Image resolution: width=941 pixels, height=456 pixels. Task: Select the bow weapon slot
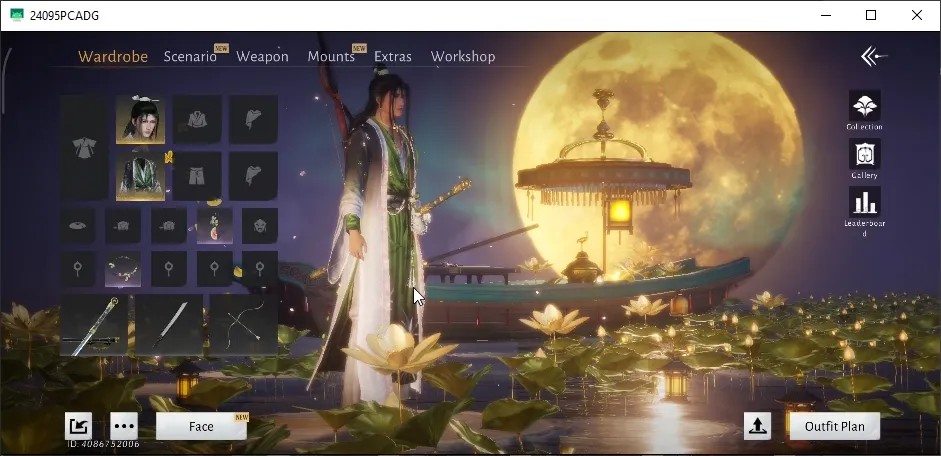click(x=244, y=325)
